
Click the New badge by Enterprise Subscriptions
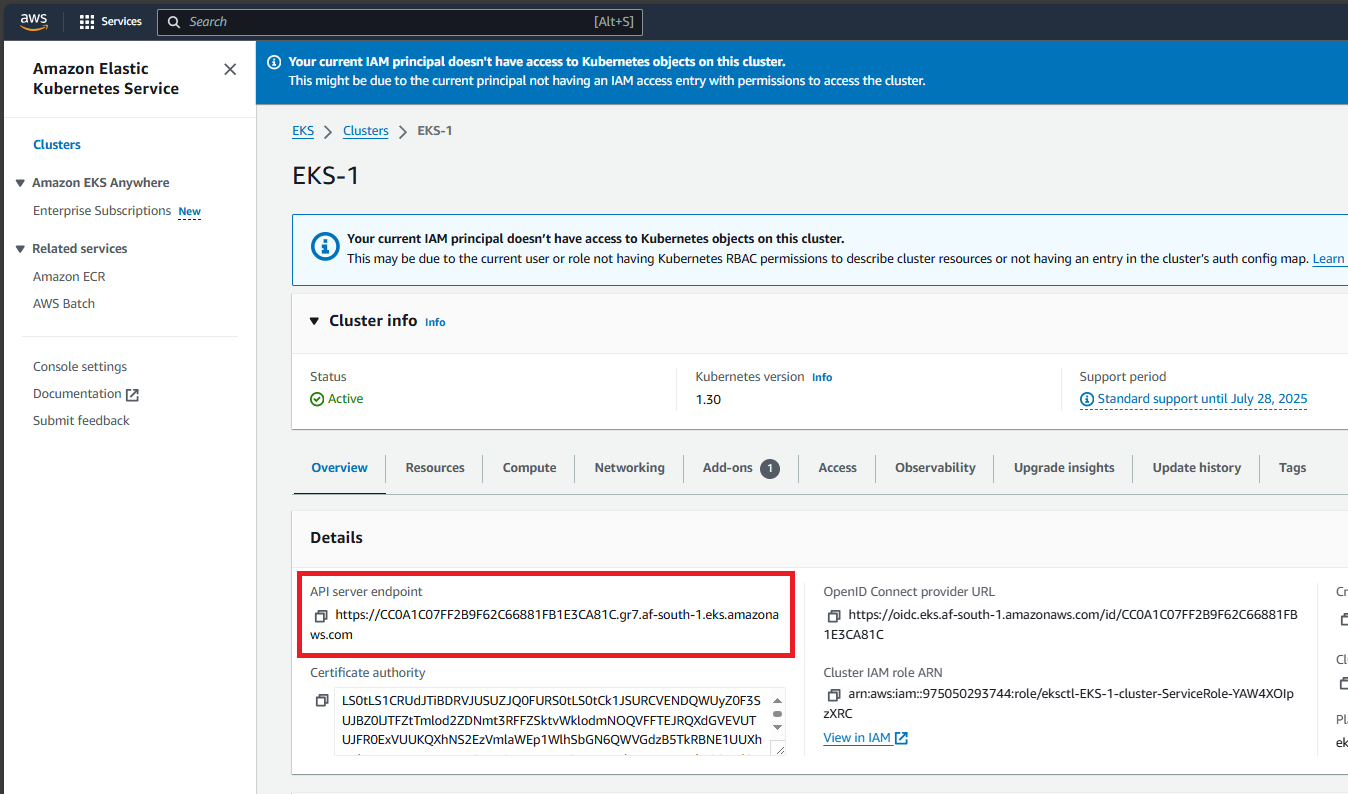point(189,212)
